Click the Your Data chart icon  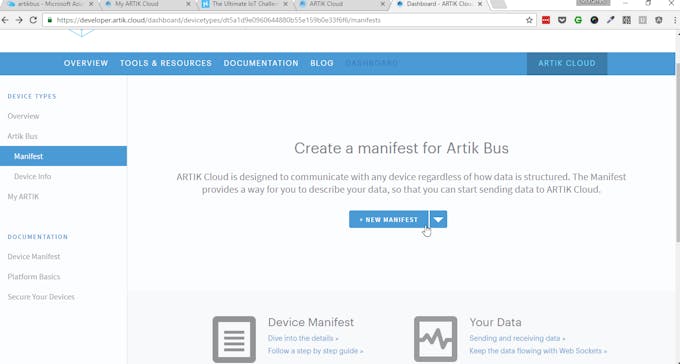click(435, 339)
